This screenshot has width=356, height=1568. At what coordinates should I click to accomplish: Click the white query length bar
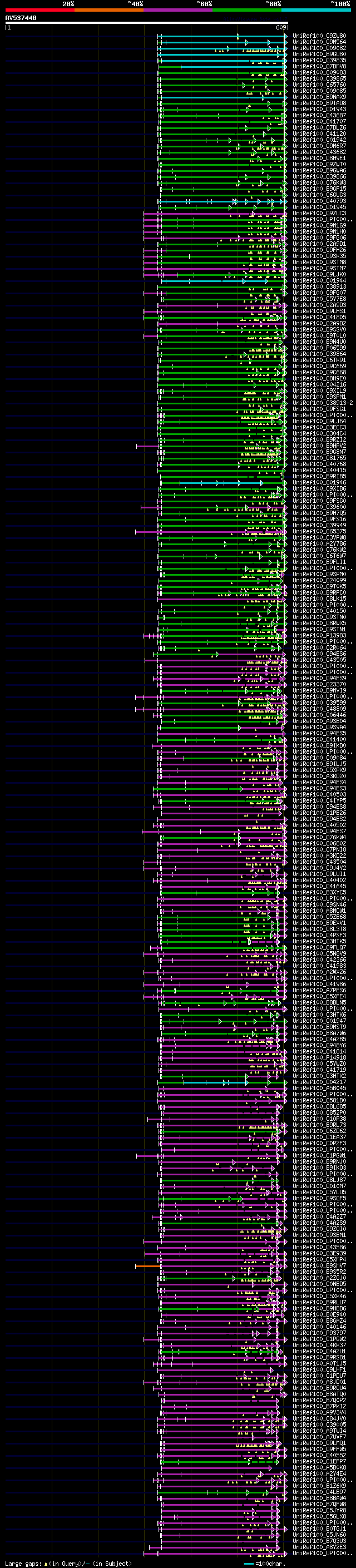tap(146, 23)
